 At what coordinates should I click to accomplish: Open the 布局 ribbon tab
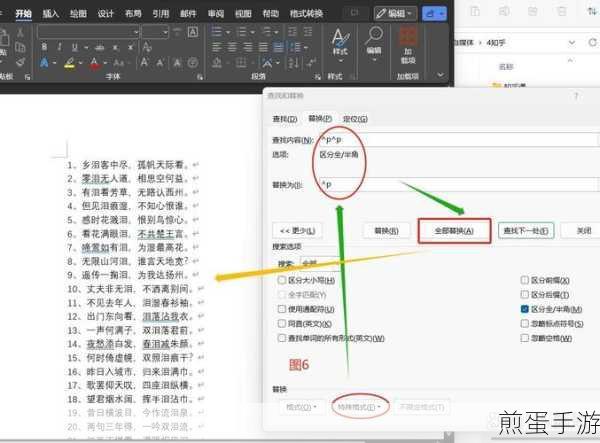(x=133, y=14)
